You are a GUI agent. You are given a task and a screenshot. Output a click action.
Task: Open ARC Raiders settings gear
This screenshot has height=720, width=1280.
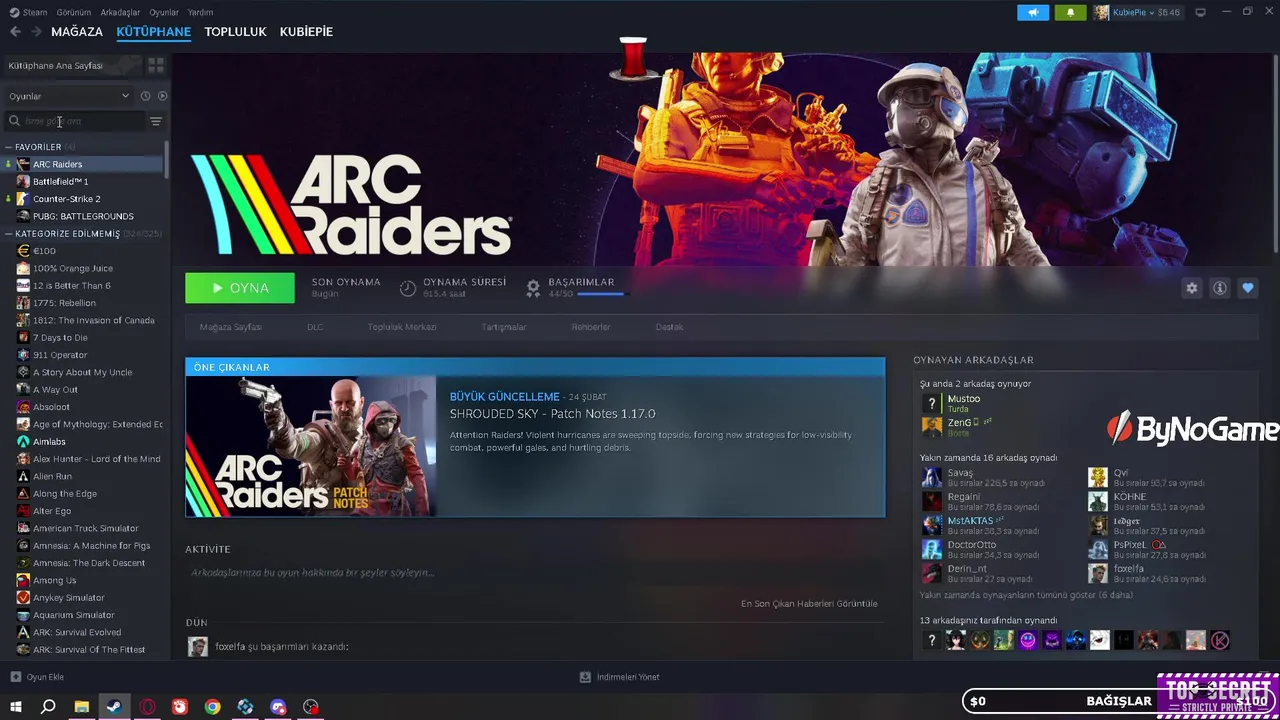pyautogui.click(x=1191, y=288)
